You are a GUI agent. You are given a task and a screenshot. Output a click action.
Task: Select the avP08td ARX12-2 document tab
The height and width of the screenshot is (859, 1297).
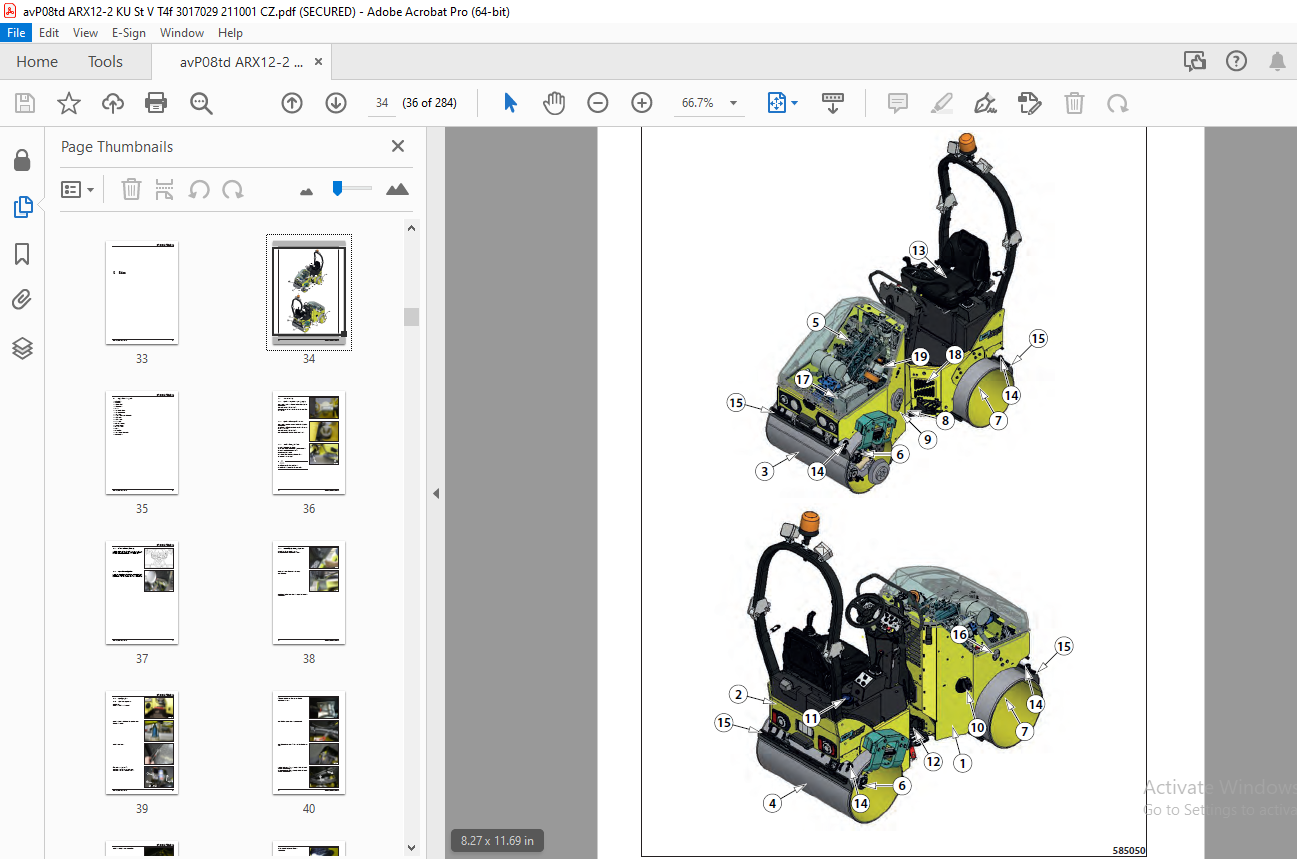241,61
